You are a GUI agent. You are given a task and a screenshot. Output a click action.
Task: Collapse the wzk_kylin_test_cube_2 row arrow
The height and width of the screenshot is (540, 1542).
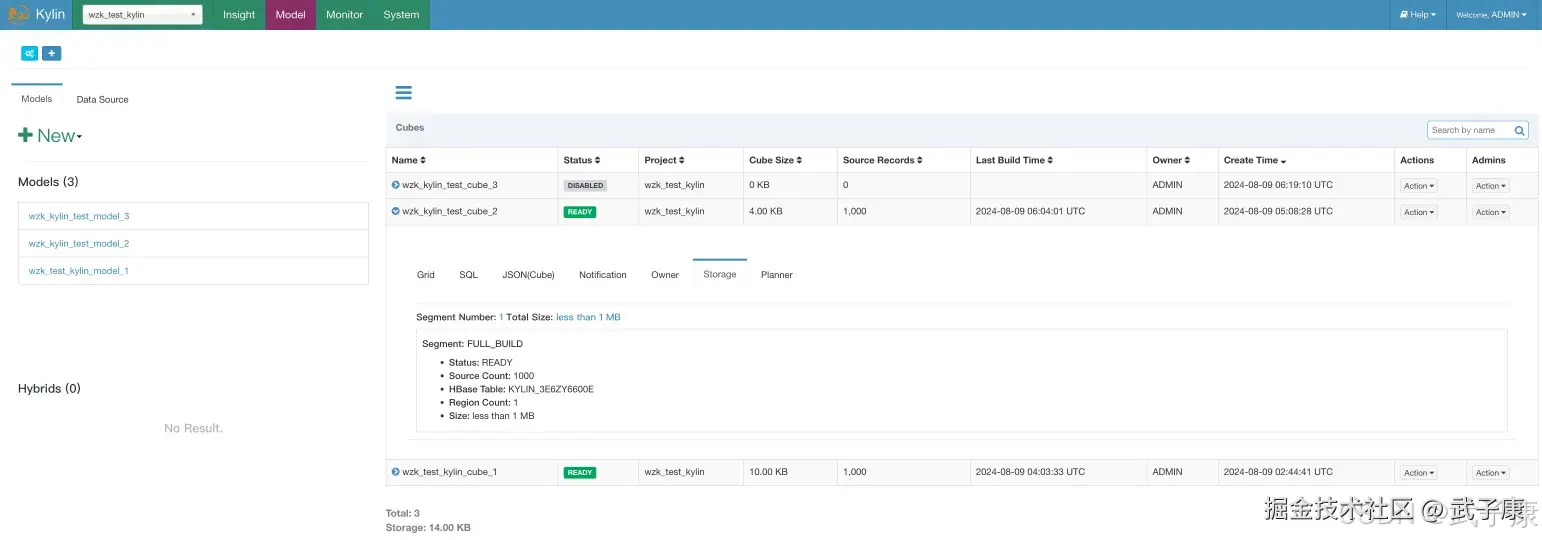[x=396, y=211]
